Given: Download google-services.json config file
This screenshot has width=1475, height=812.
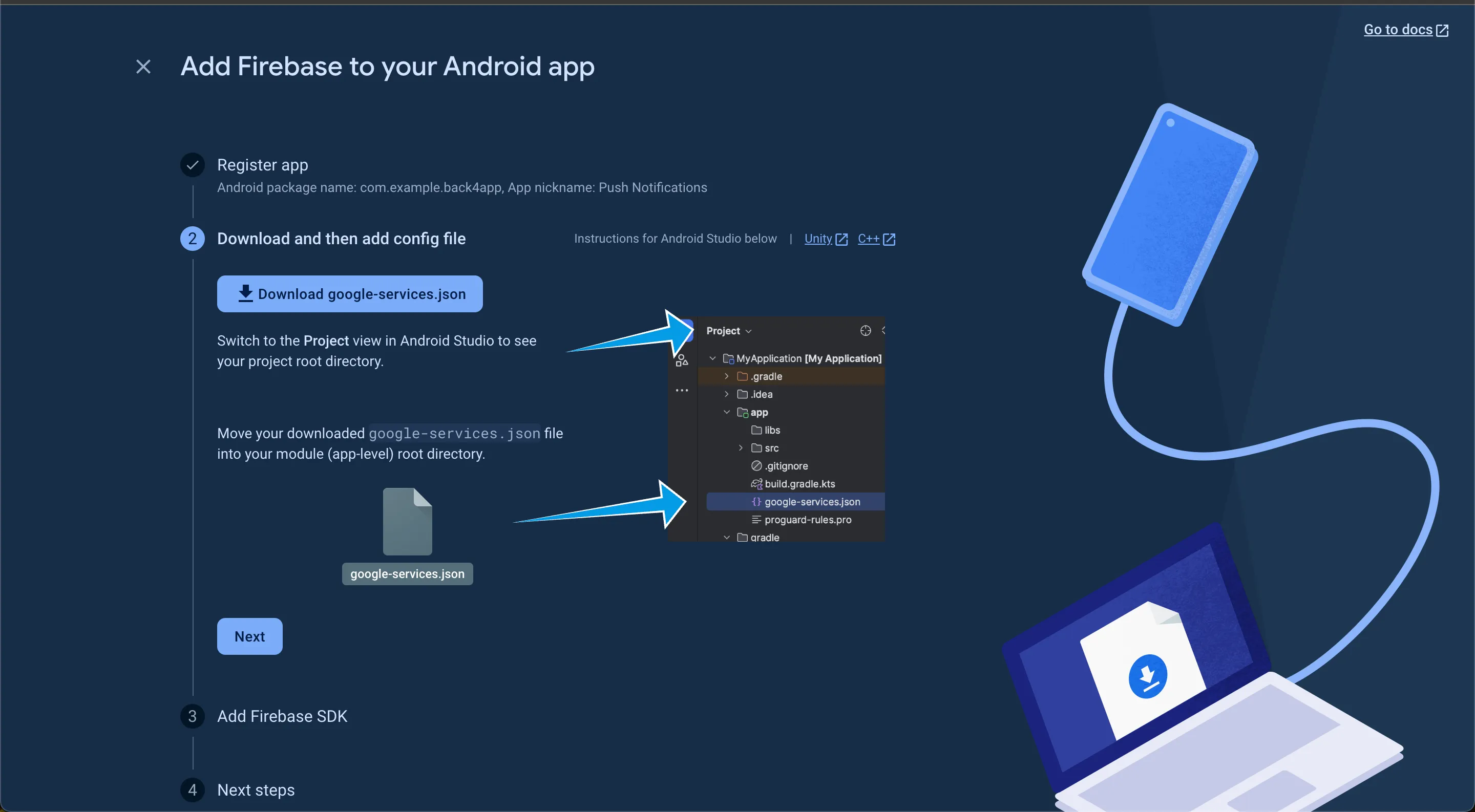Looking at the screenshot, I should click(x=349, y=294).
